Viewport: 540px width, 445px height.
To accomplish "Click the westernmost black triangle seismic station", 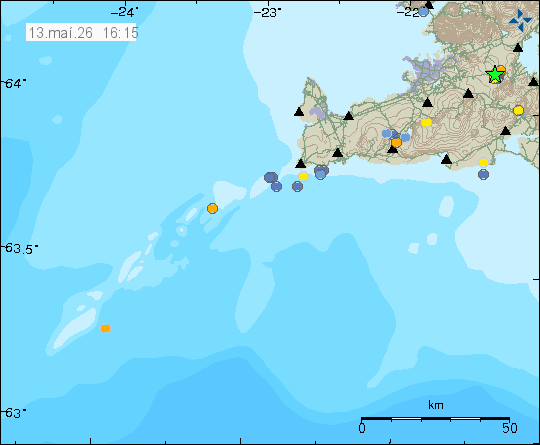I will (x=299, y=112).
